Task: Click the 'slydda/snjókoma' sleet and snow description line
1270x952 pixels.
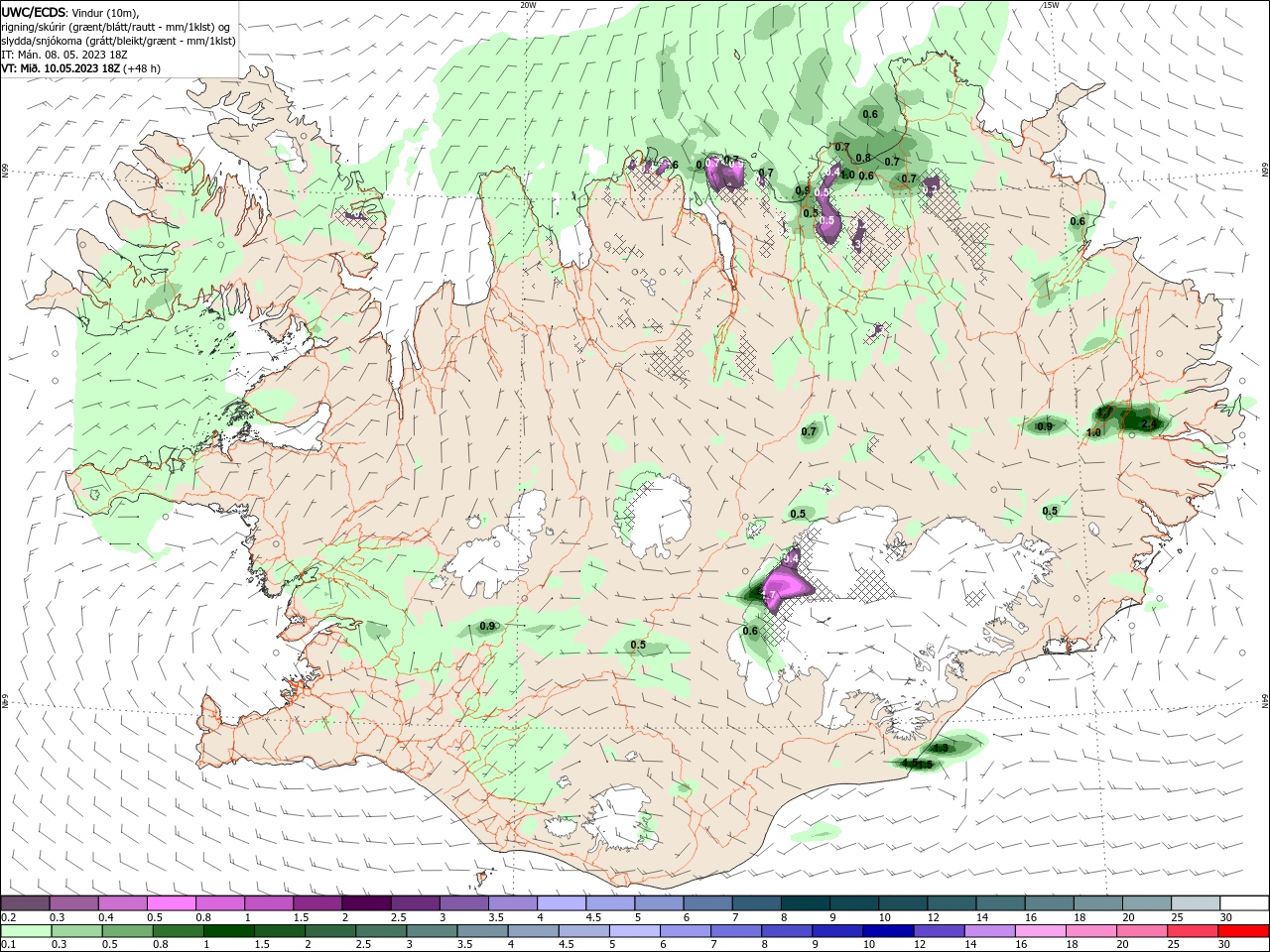Action: coord(118,41)
